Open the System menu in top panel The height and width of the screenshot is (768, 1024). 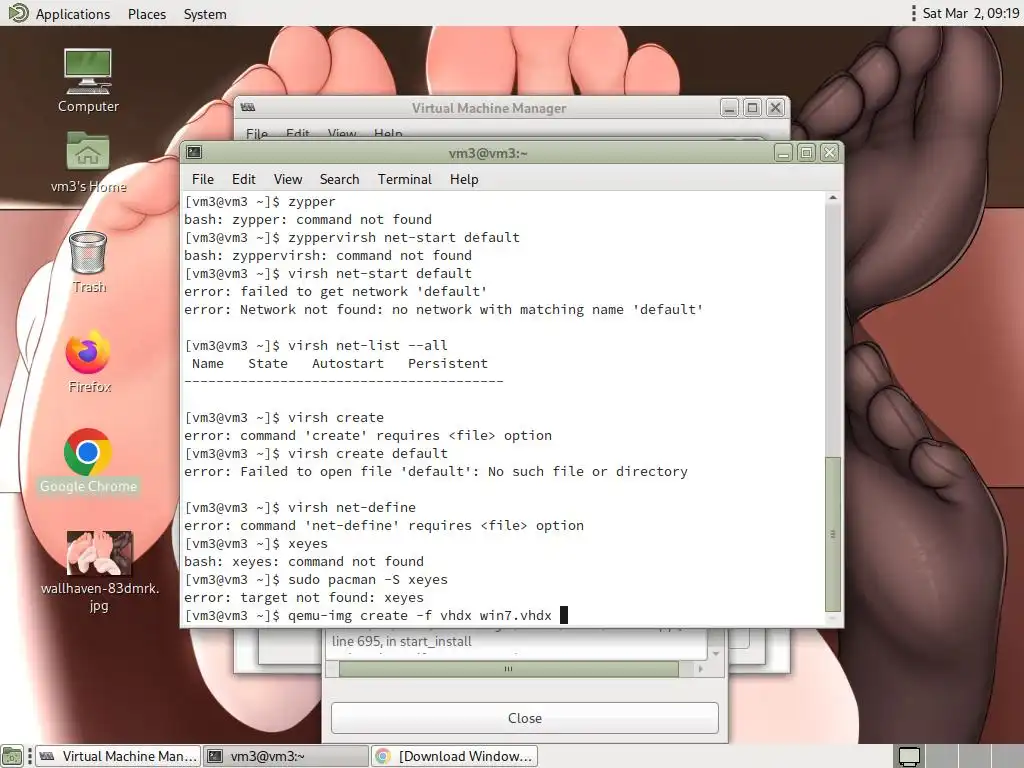coord(205,14)
